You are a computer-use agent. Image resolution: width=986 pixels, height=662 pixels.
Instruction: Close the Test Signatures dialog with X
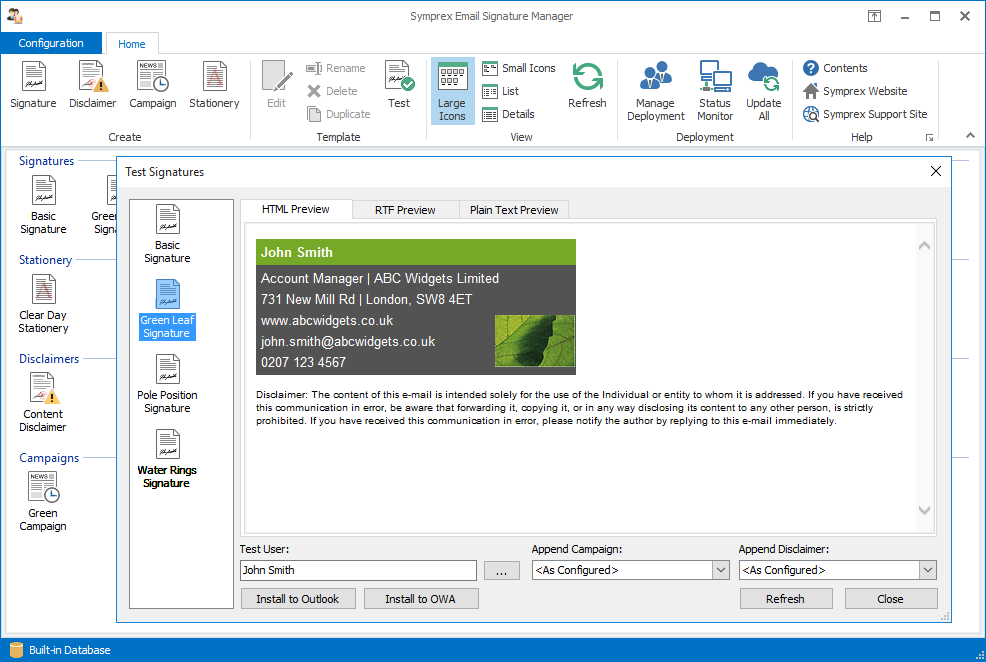936,171
